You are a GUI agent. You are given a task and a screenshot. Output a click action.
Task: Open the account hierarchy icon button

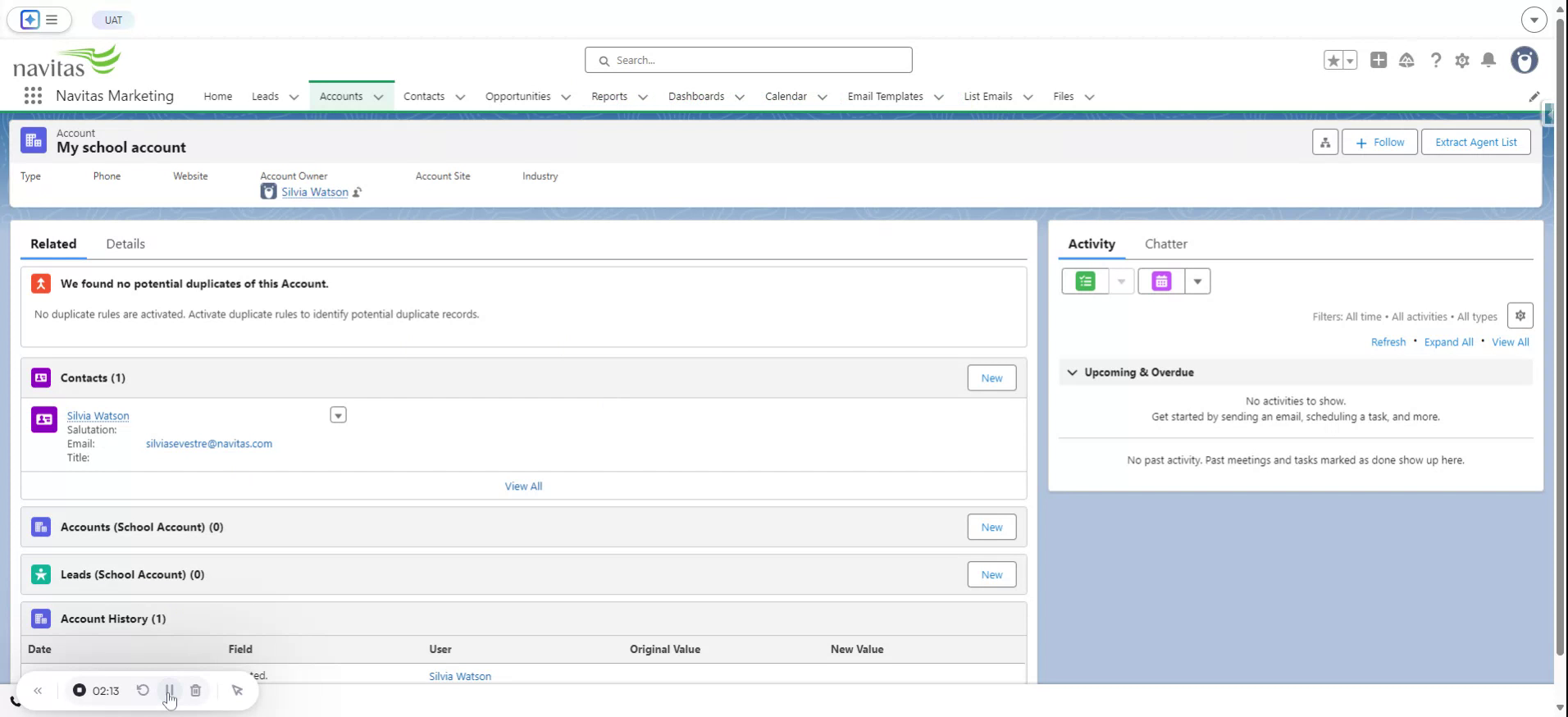pyautogui.click(x=1325, y=142)
